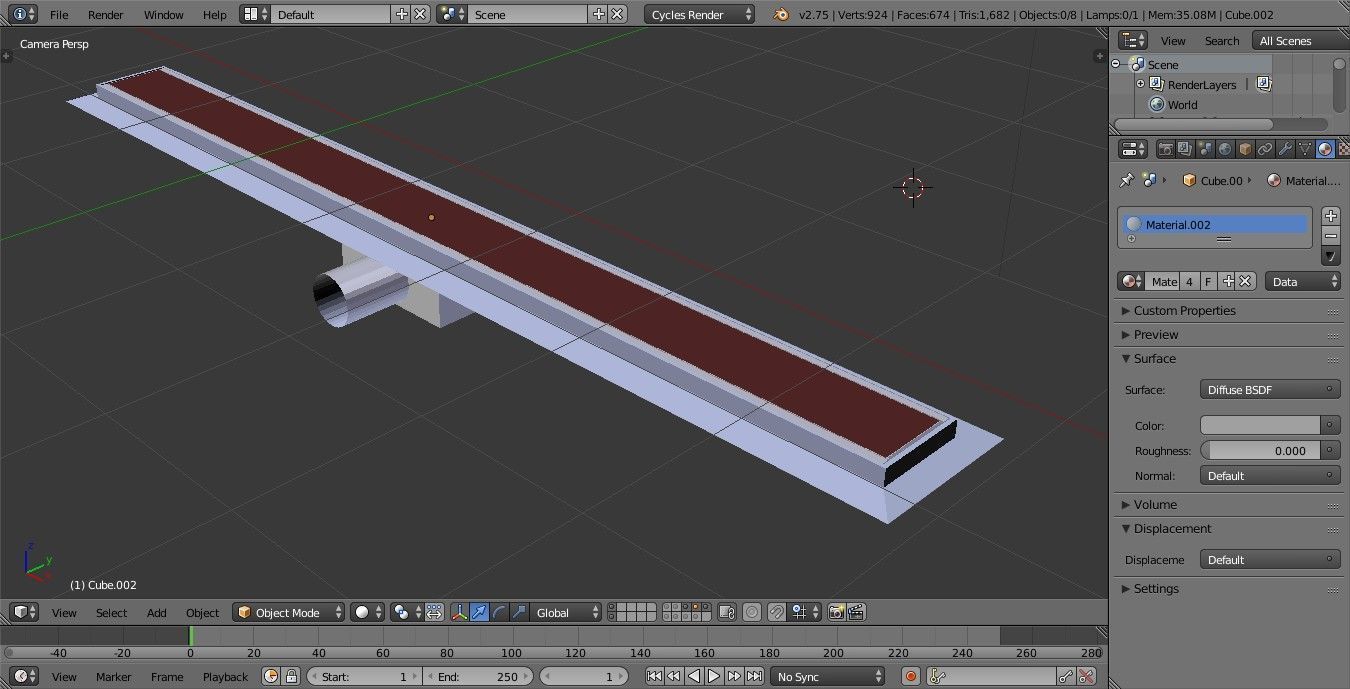Click the browse material icon beside Mate field
This screenshot has height=689, width=1350.
pos(1131,281)
